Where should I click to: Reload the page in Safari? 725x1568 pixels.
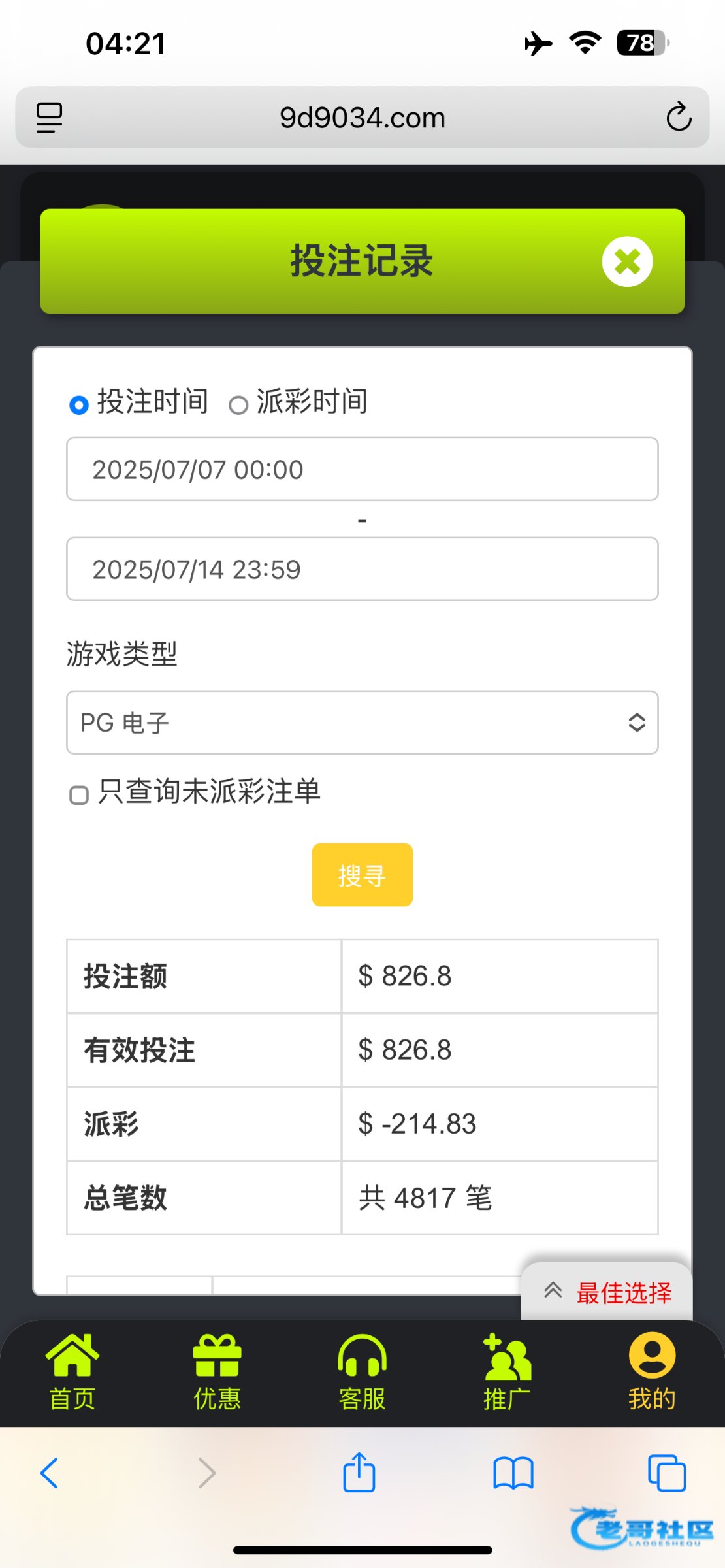click(679, 118)
